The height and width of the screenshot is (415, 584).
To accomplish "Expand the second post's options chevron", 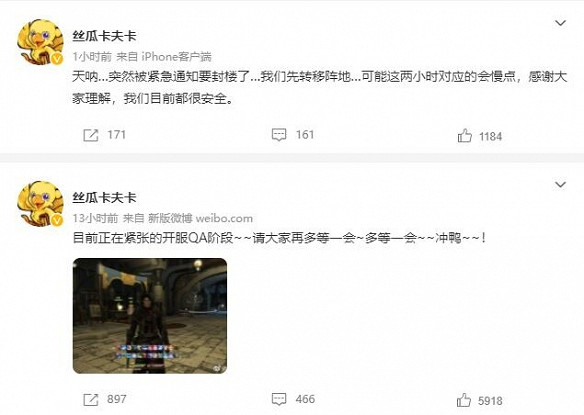I will click(561, 185).
